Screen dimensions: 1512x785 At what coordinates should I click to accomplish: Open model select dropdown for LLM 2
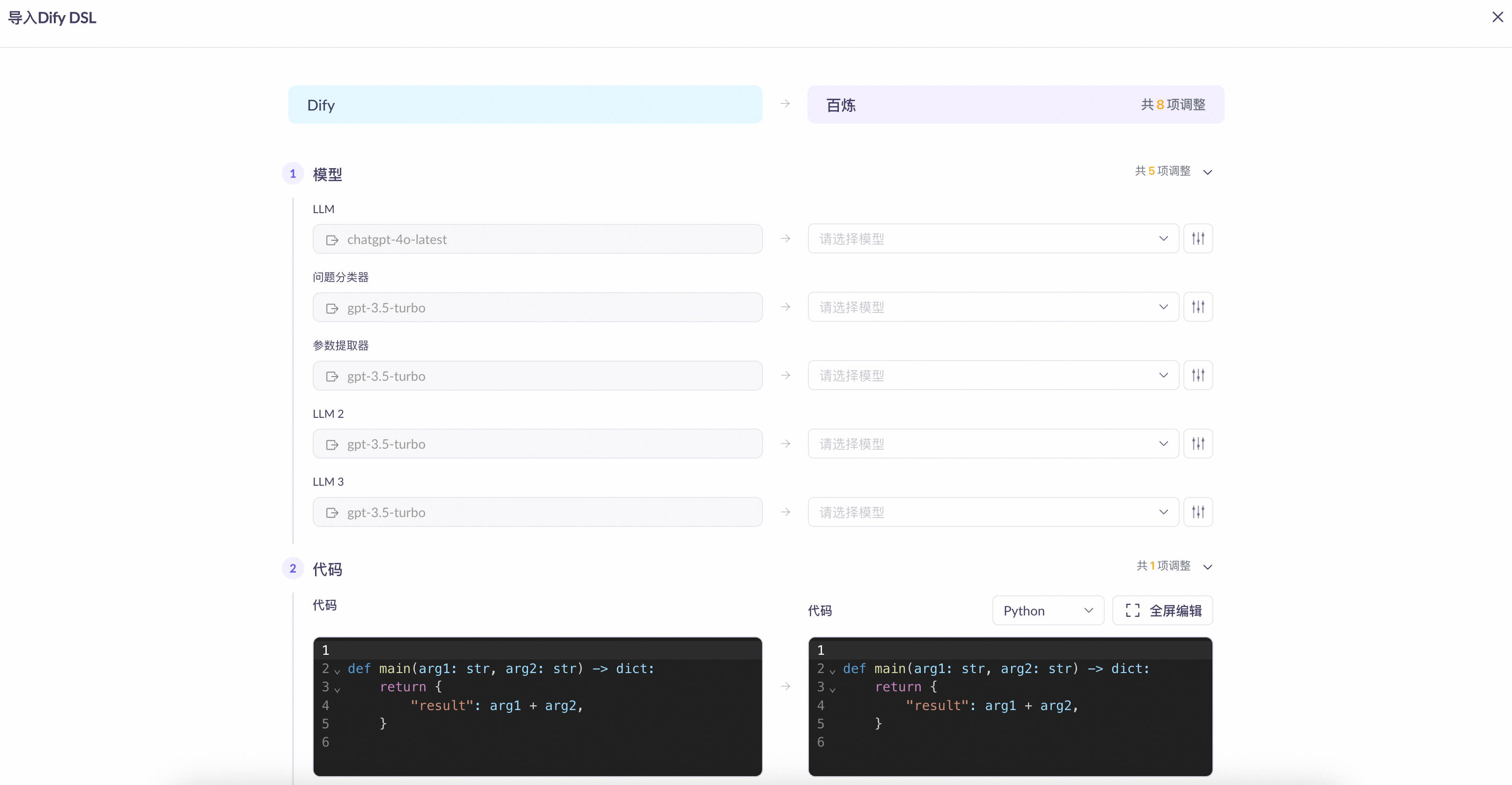(992, 444)
